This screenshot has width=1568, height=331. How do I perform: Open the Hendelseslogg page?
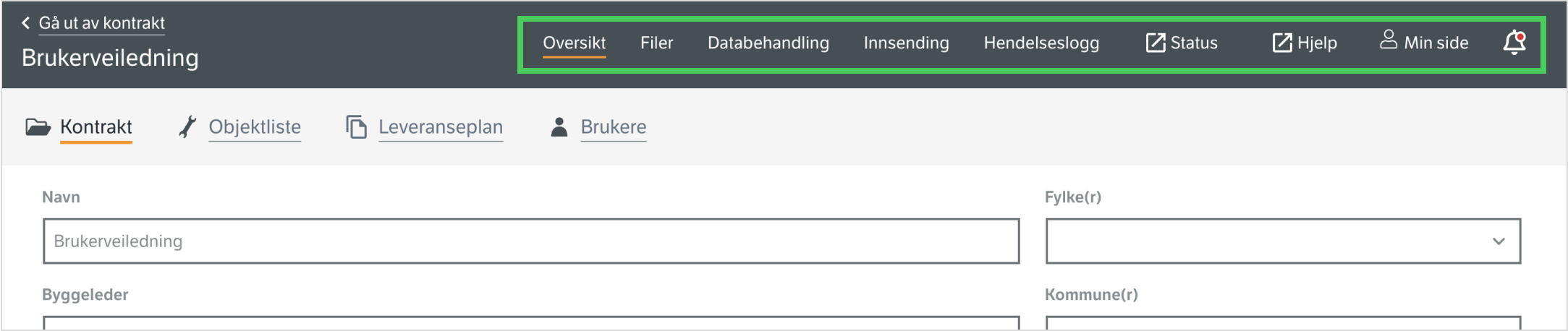1041,43
